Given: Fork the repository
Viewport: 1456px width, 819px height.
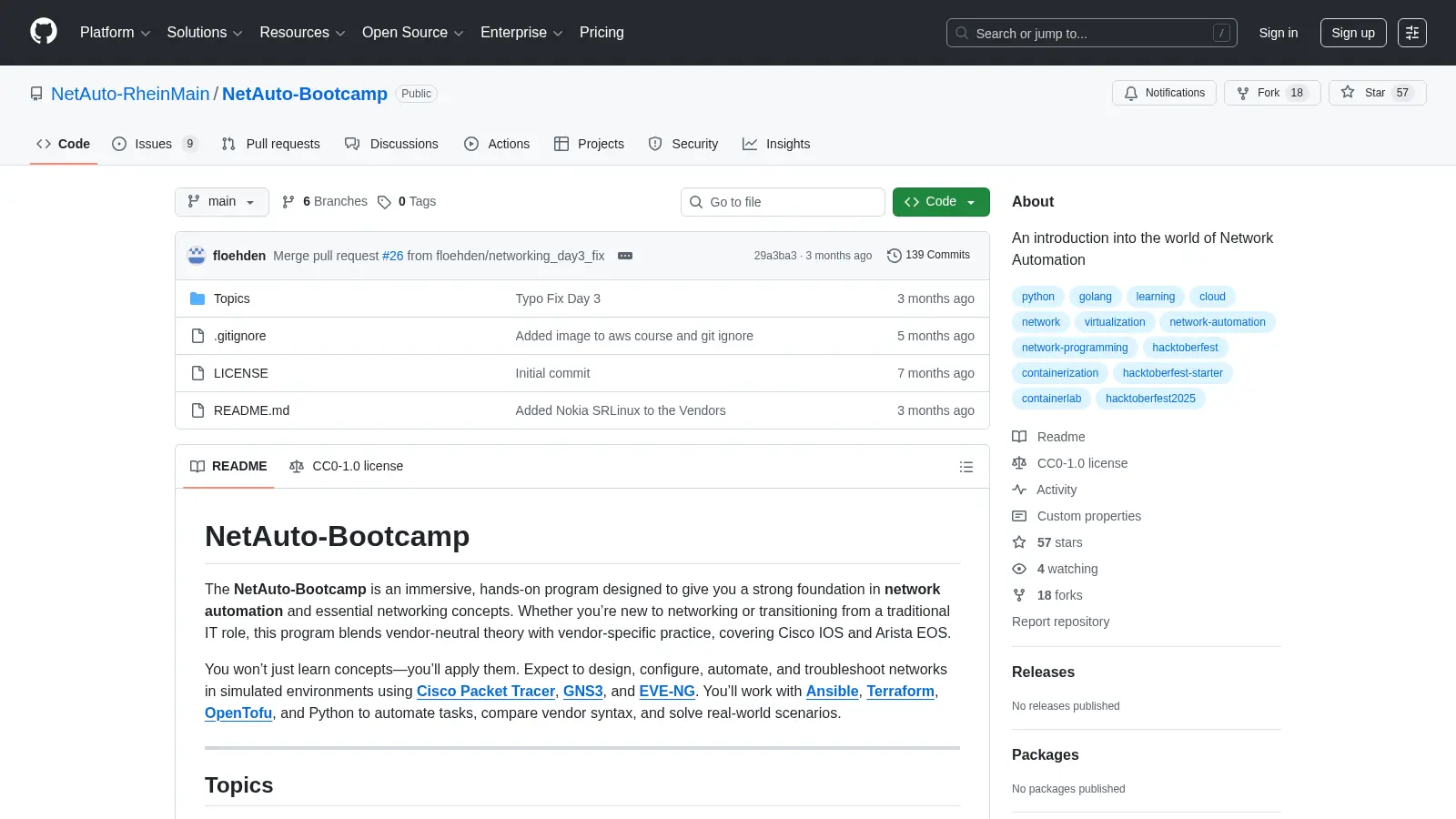Looking at the screenshot, I should (x=1271, y=93).
